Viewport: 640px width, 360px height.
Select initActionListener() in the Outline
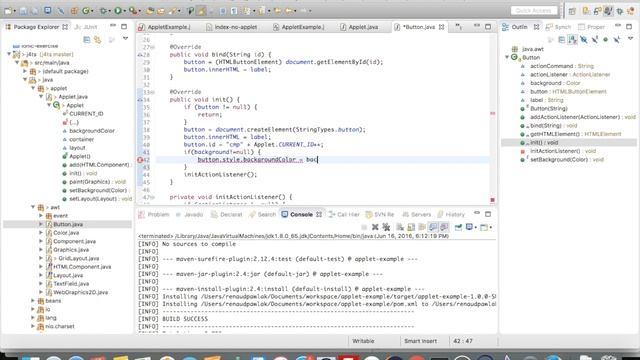coord(563,151)
